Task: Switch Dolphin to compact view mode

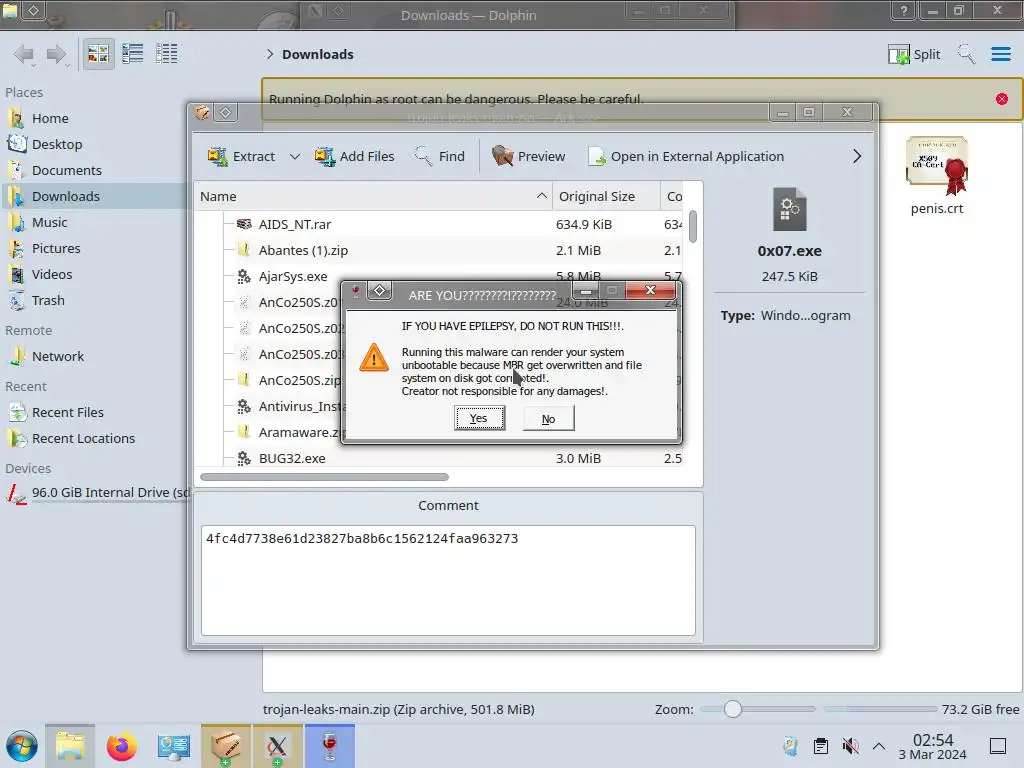Action: [133, 54]
